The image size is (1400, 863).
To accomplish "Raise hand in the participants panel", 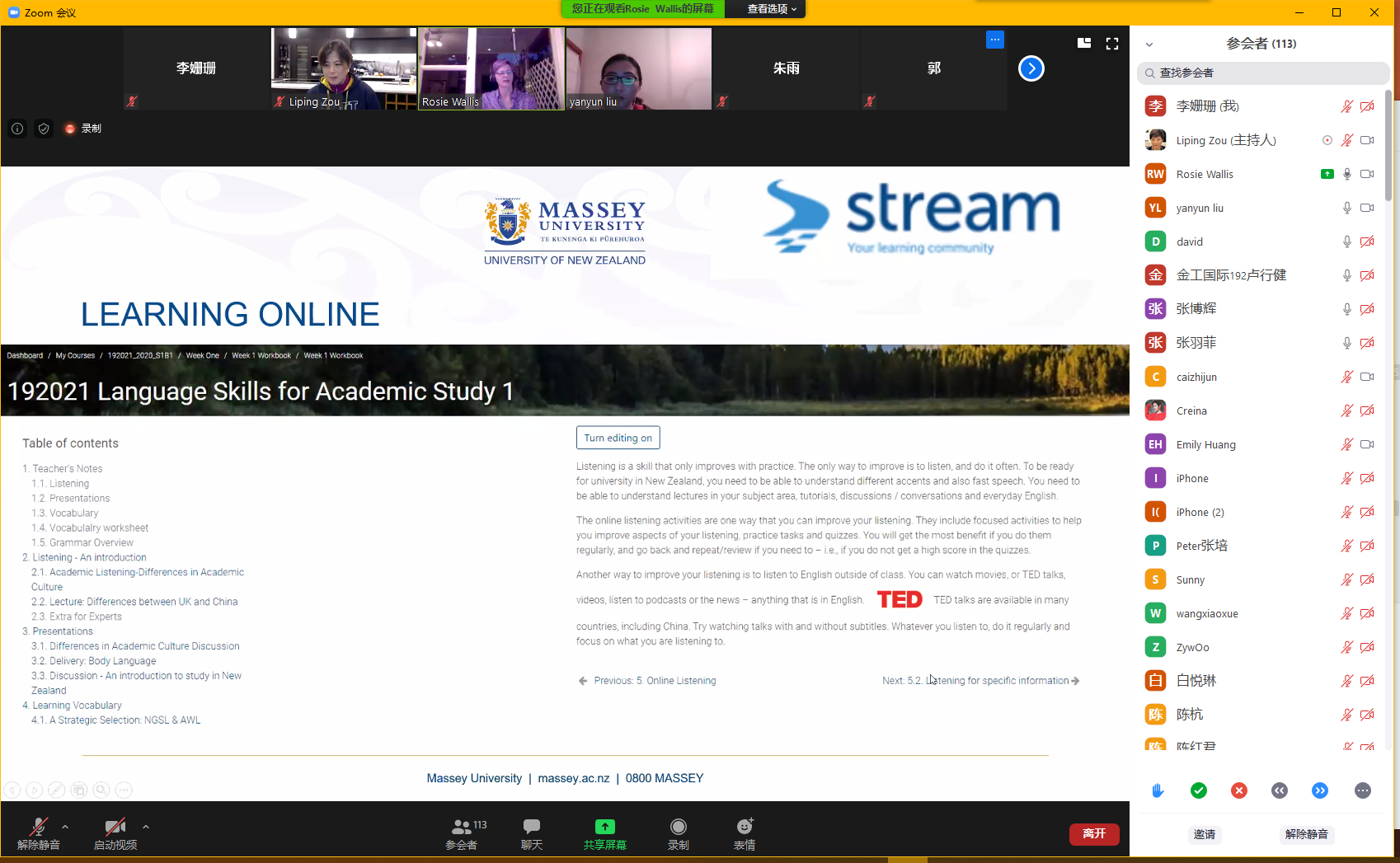I will (1158, 790).
